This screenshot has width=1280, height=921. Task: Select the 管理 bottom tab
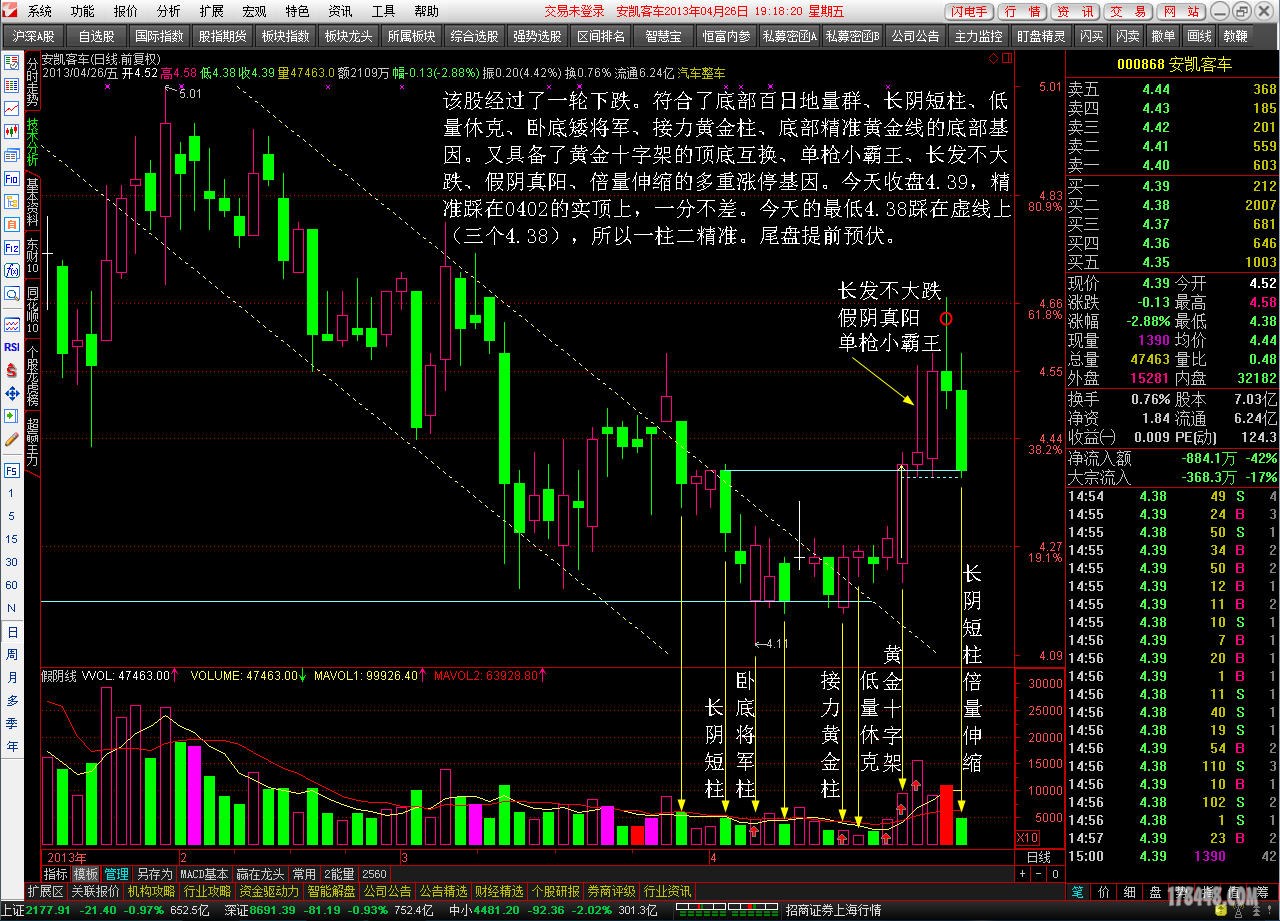tap(117, 873)
